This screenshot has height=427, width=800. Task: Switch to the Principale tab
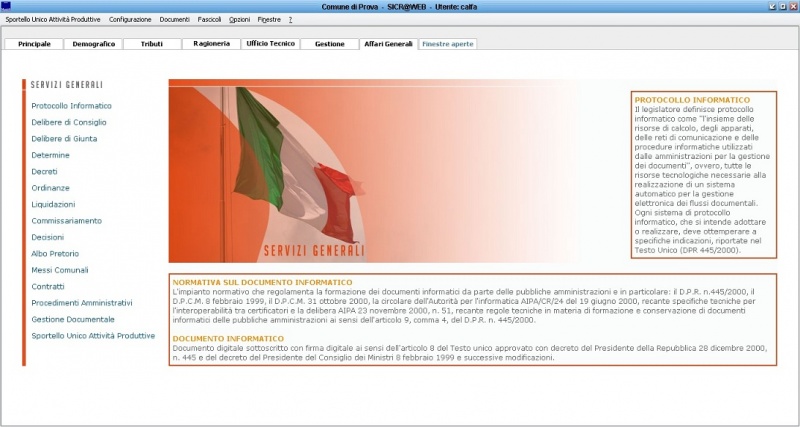pyautogui.click(x=34, y=44)
